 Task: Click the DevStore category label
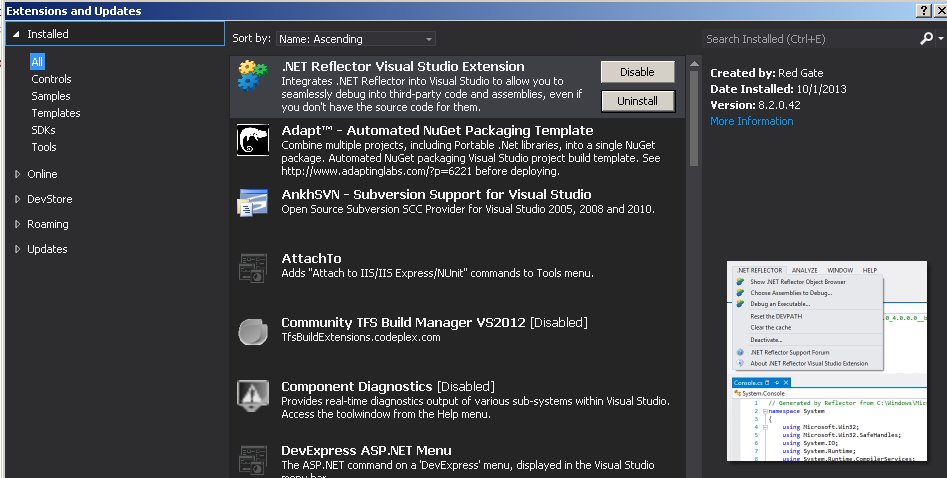50,199
